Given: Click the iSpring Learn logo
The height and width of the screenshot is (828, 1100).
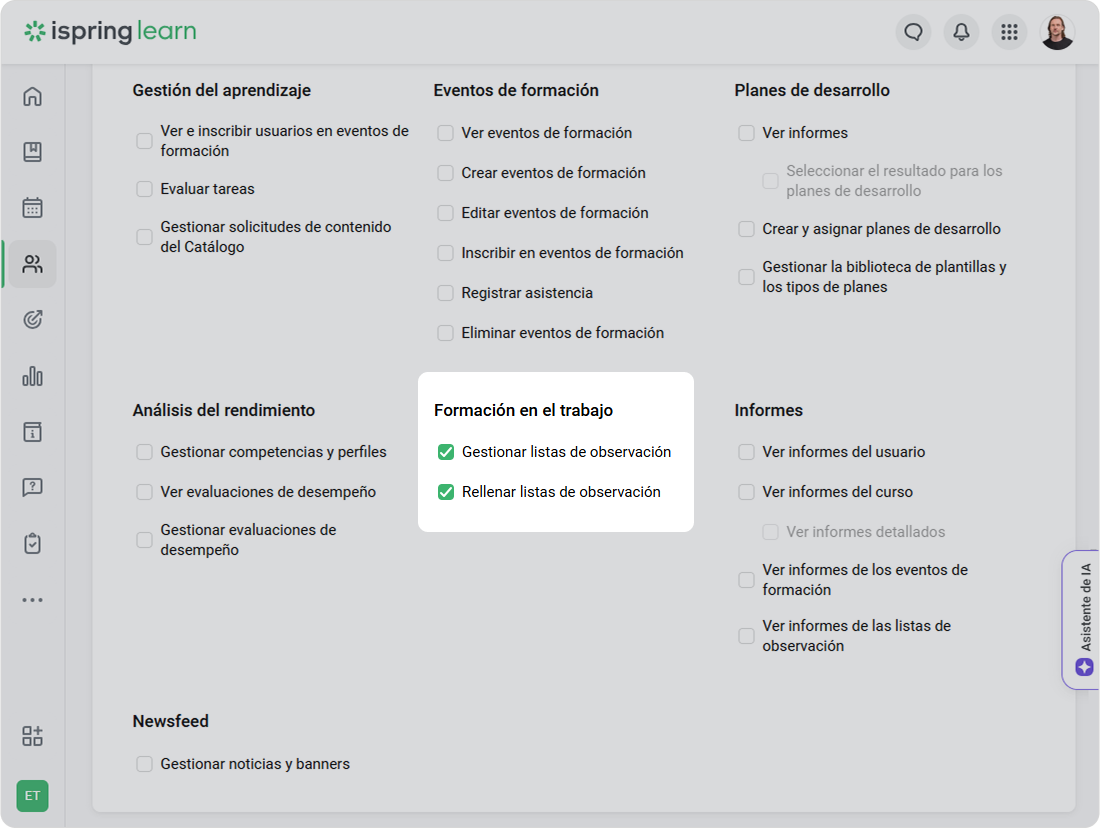Looking at the screenshot, I should pyautogui.click(x=110, y=32).
